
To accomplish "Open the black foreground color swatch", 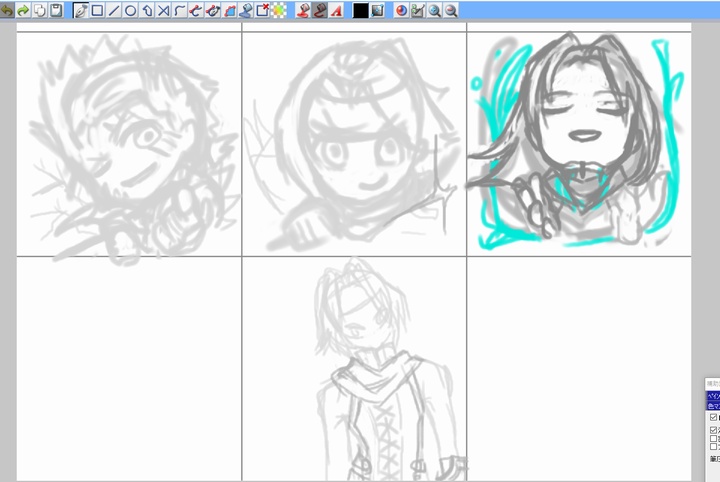I will (x=360, y=11).
